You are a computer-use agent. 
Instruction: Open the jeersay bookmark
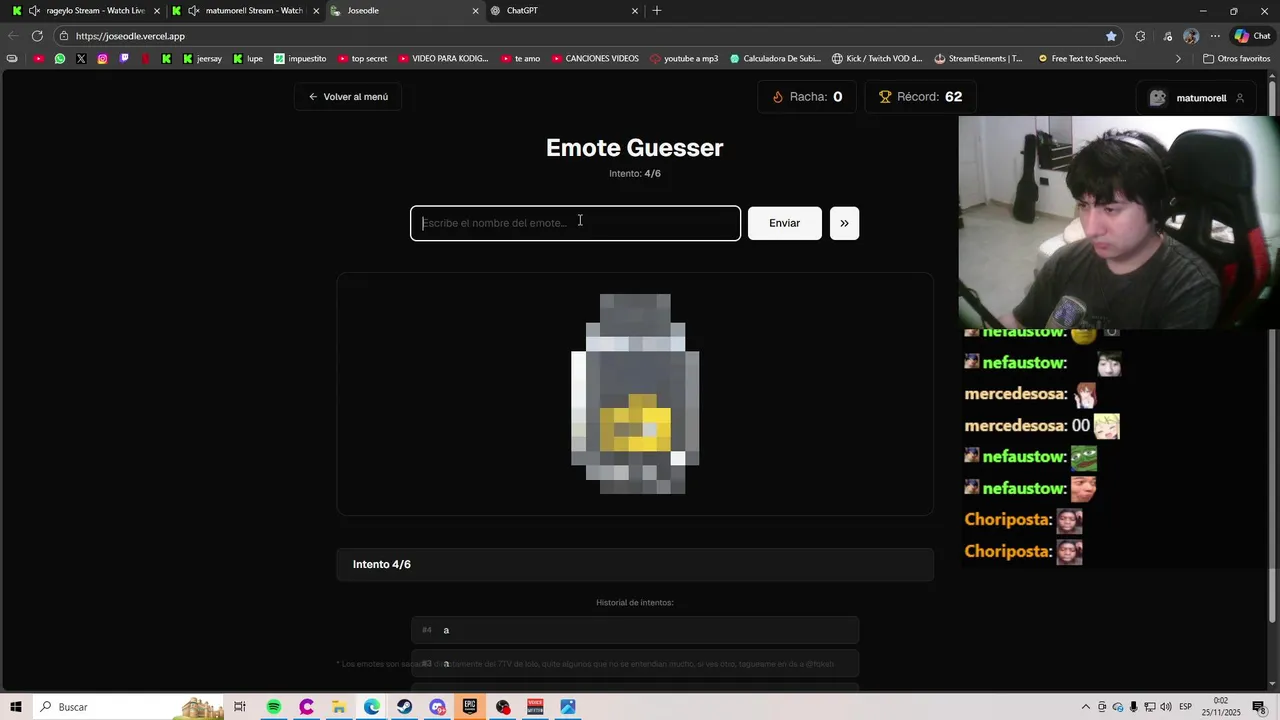(x=202, y=58)
